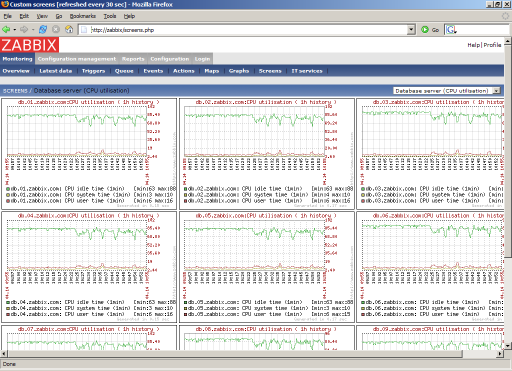
Task: Open the IT services link
Action: tap(307, 71)
